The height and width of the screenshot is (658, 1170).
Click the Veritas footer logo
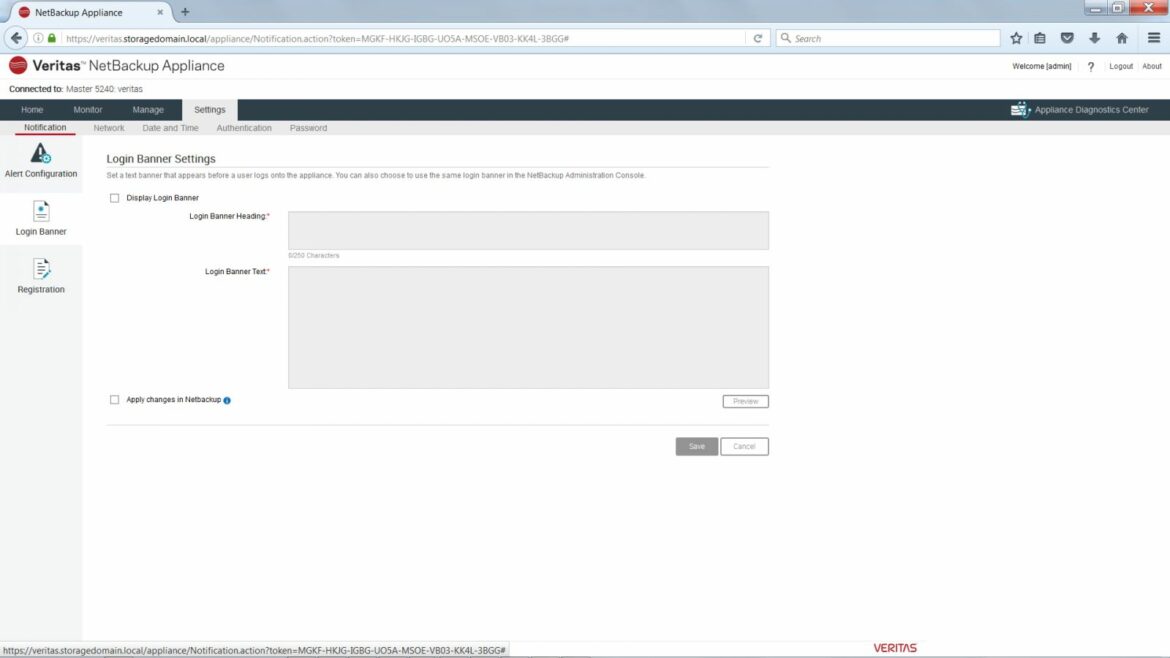click(895, 648)
